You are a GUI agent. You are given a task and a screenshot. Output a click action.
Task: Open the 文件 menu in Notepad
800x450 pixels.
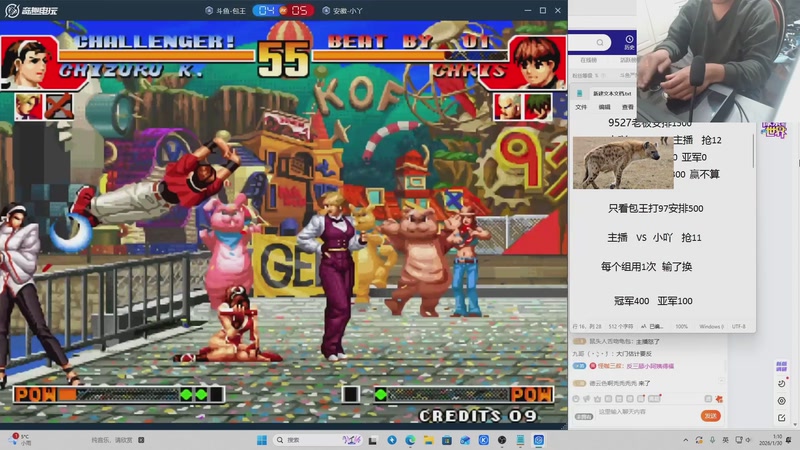point(581,107)
